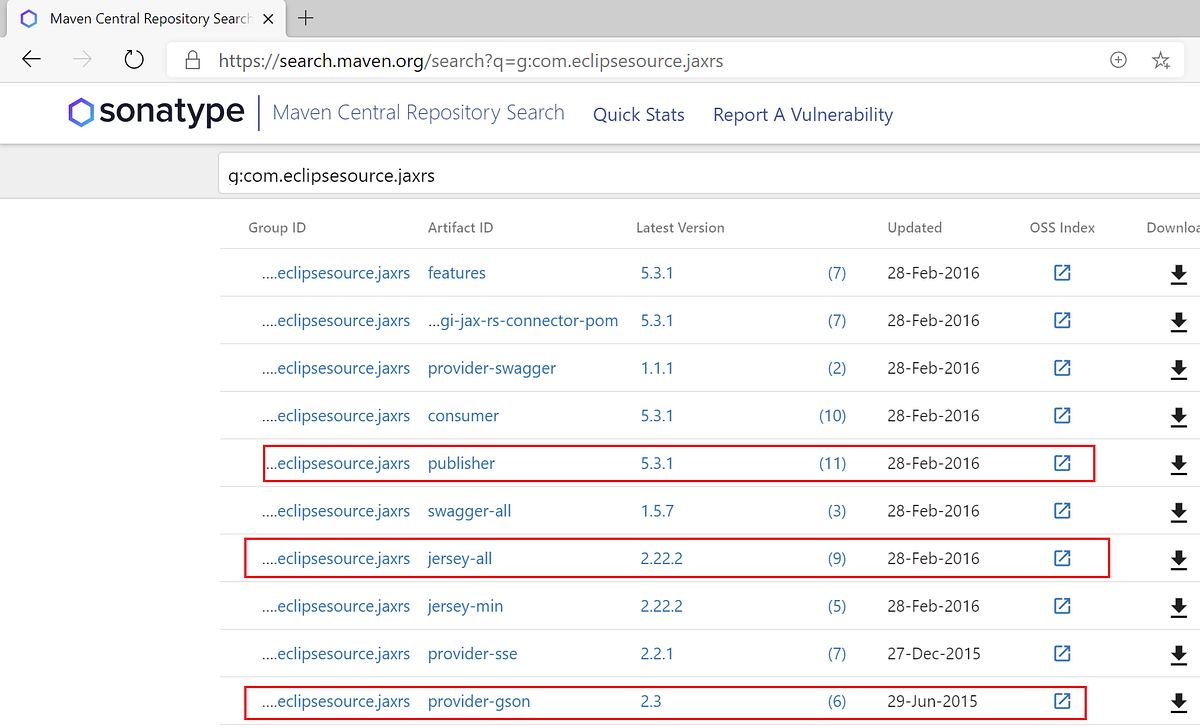Go back in browser history
1200x728 pixels.
[x=31, y=60]
